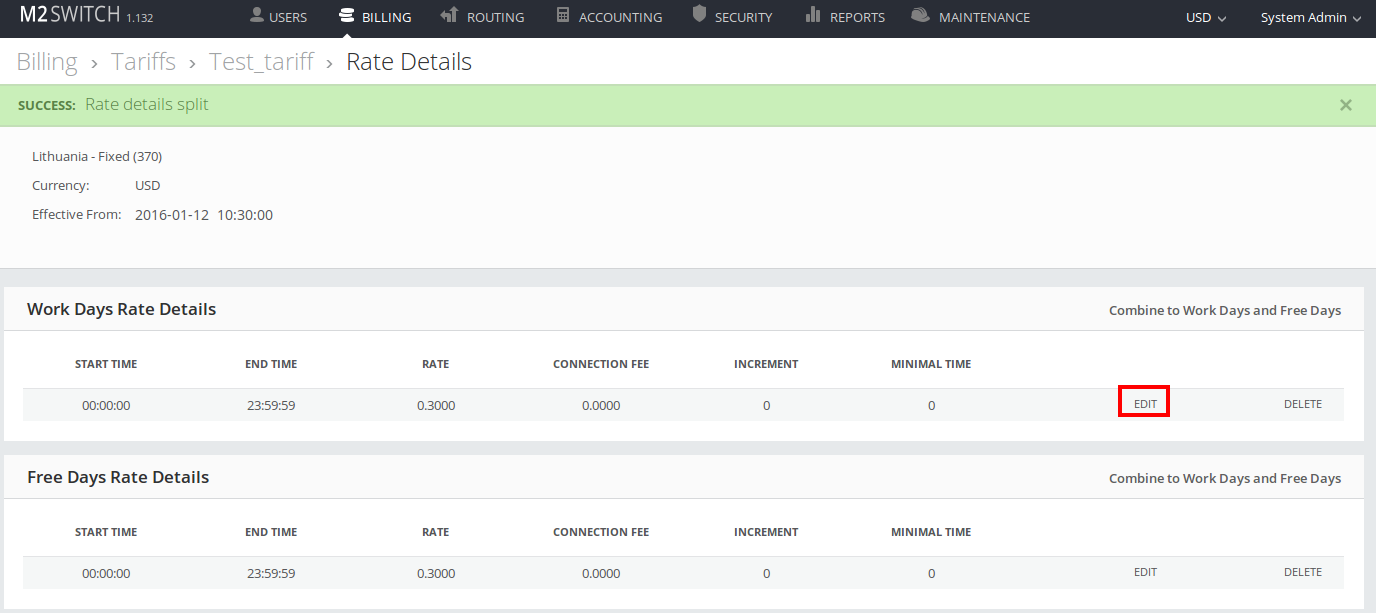Edit the Free Days rate row
Viewport: 1376px width, 613px height.
click(x=1145, y=572)
